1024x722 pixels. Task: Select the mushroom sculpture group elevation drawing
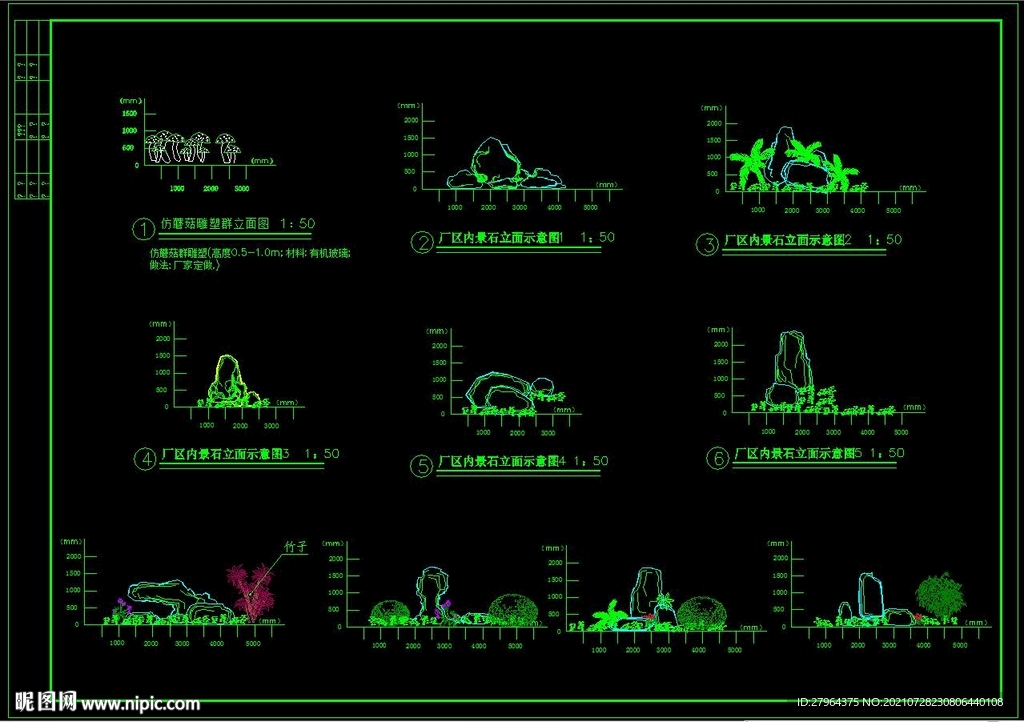(193, 147)
